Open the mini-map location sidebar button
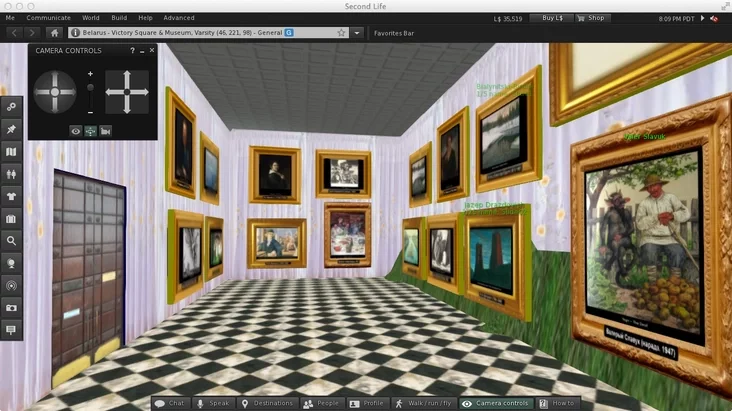The height and width of the screenshot is (411, 732). tap(11, 263)
